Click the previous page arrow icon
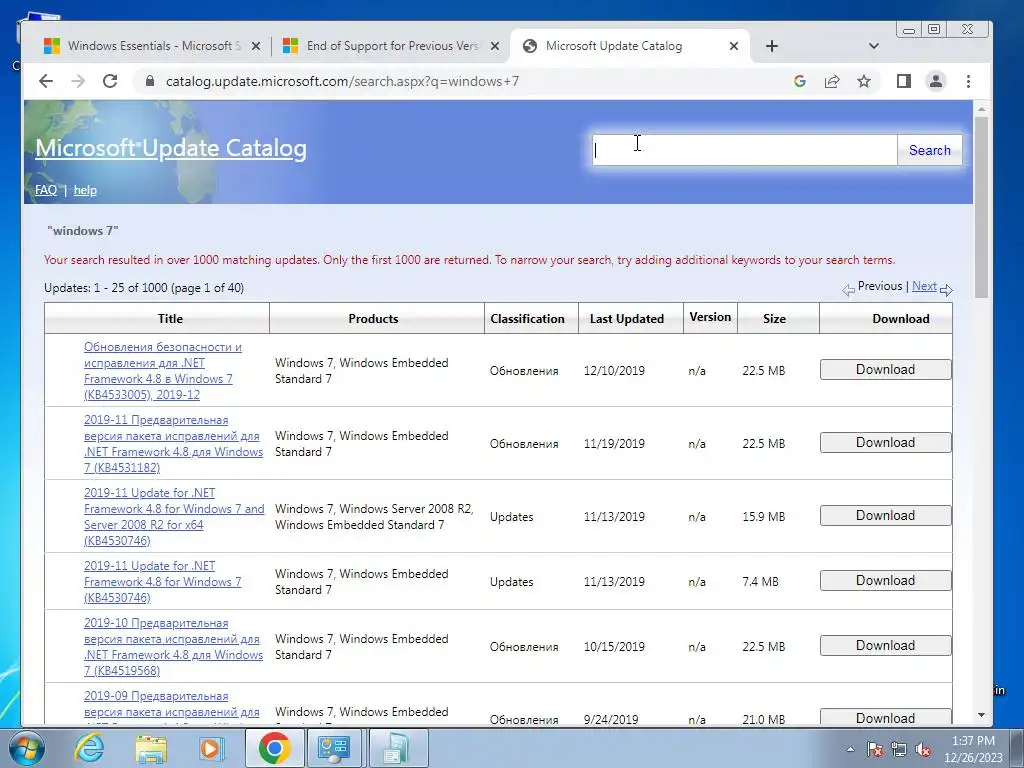 [x=848, y=290]
